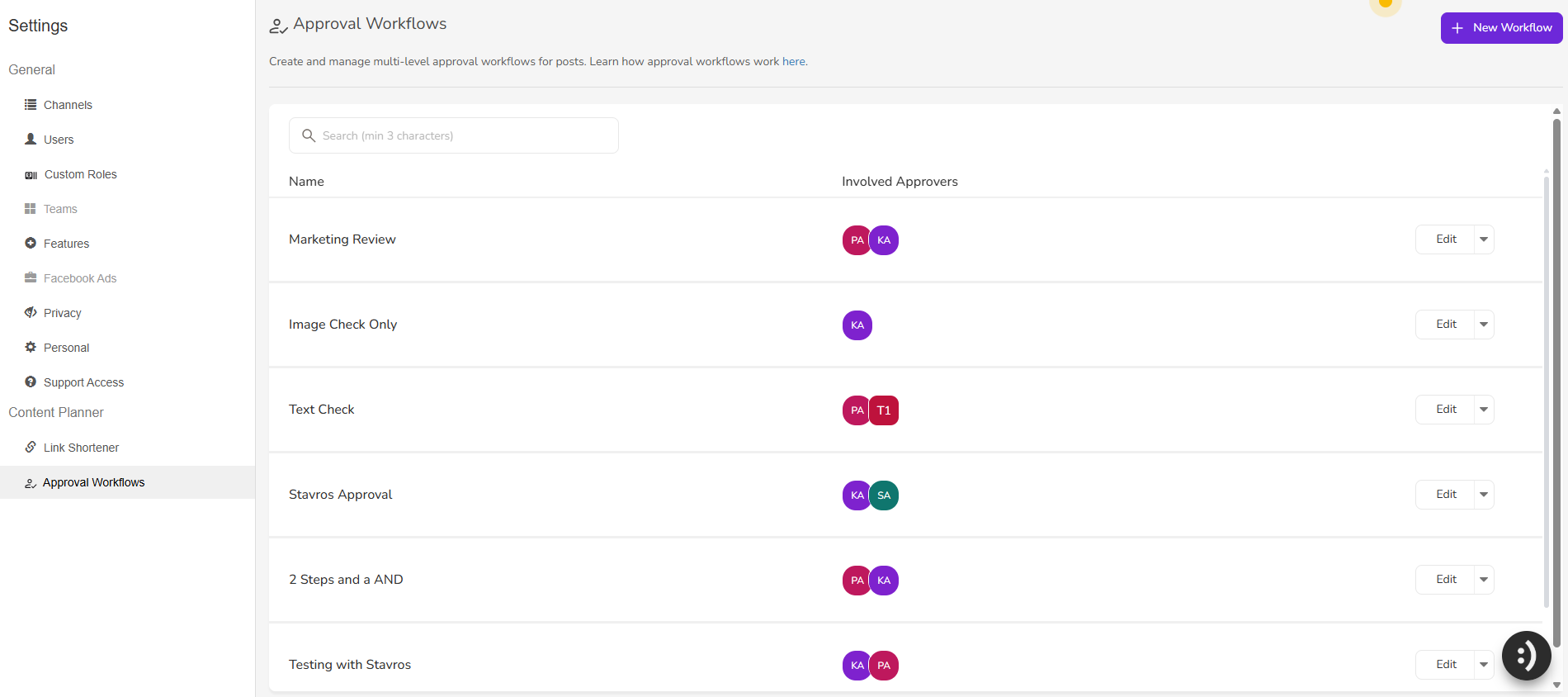Go to Teams settings
This screenshot has height=697, width=1568.
click(60, 209)
